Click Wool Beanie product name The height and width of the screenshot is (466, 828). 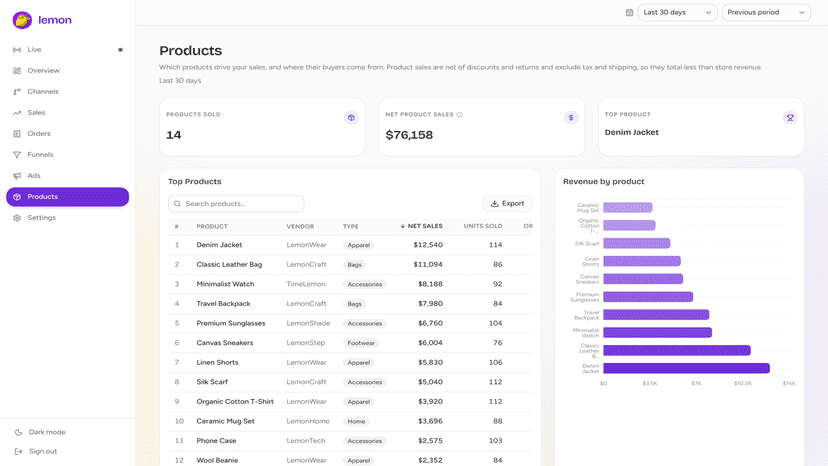[217, 460]
